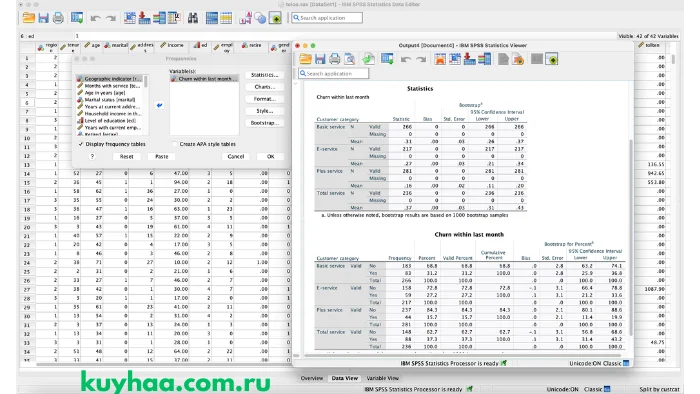Screen dimensions: 700x394
Task: Open Style... options in Frequencies dialog
Action: 264,111
